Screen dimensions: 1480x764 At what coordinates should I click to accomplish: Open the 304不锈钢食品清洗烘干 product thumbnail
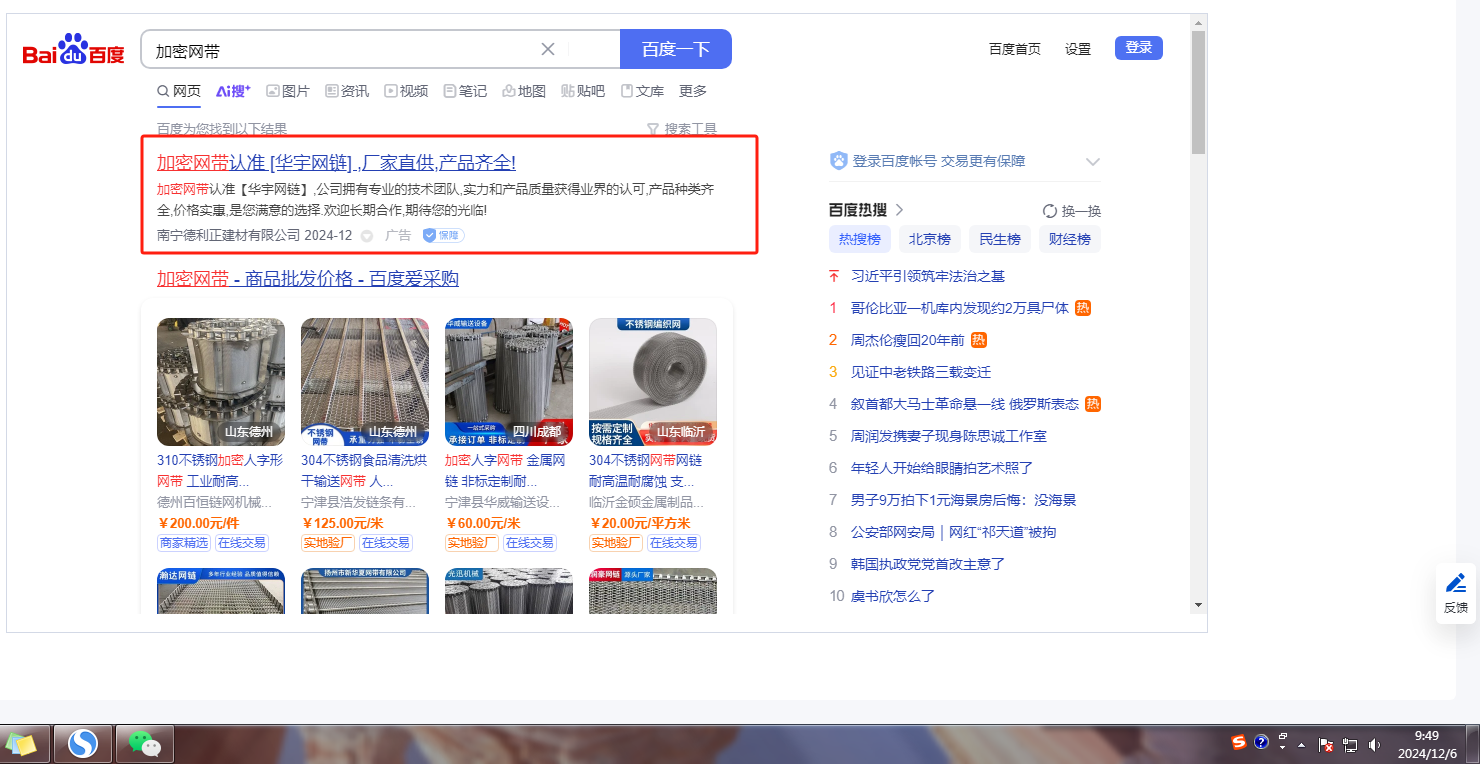tap(365, 382)
